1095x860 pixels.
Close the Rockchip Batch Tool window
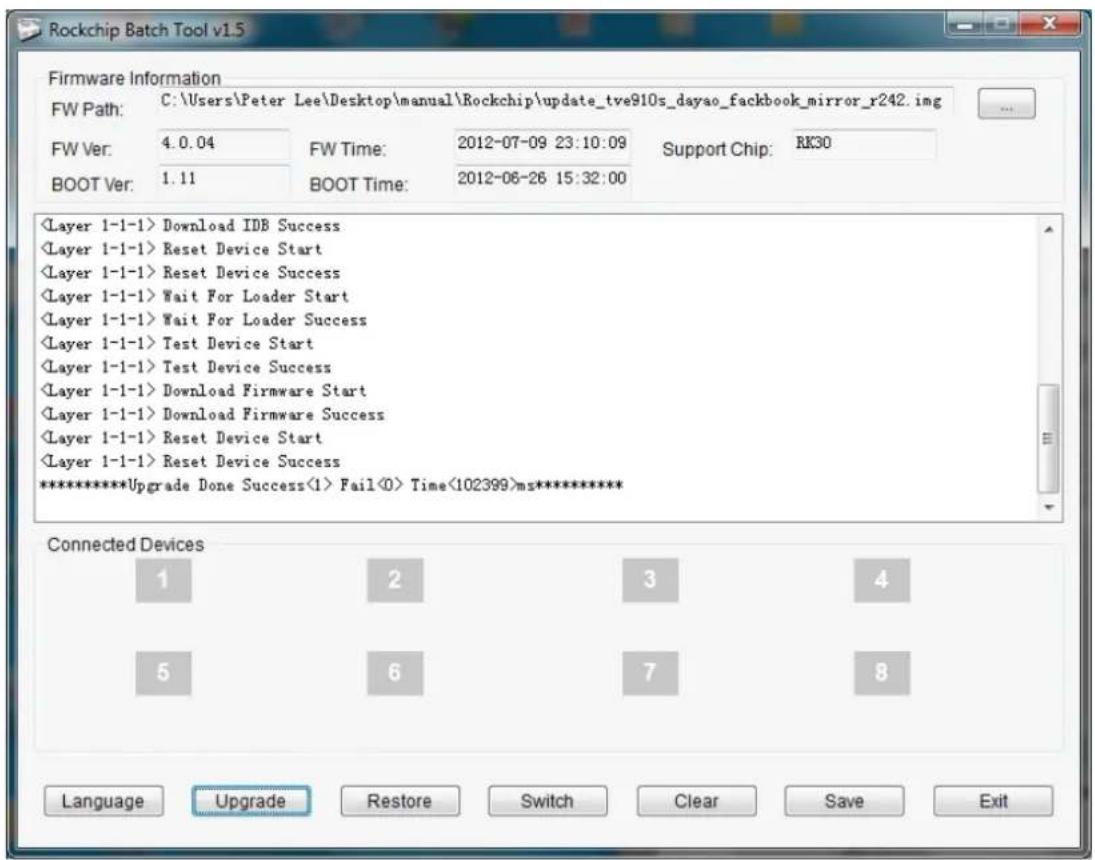point(1049,24)
